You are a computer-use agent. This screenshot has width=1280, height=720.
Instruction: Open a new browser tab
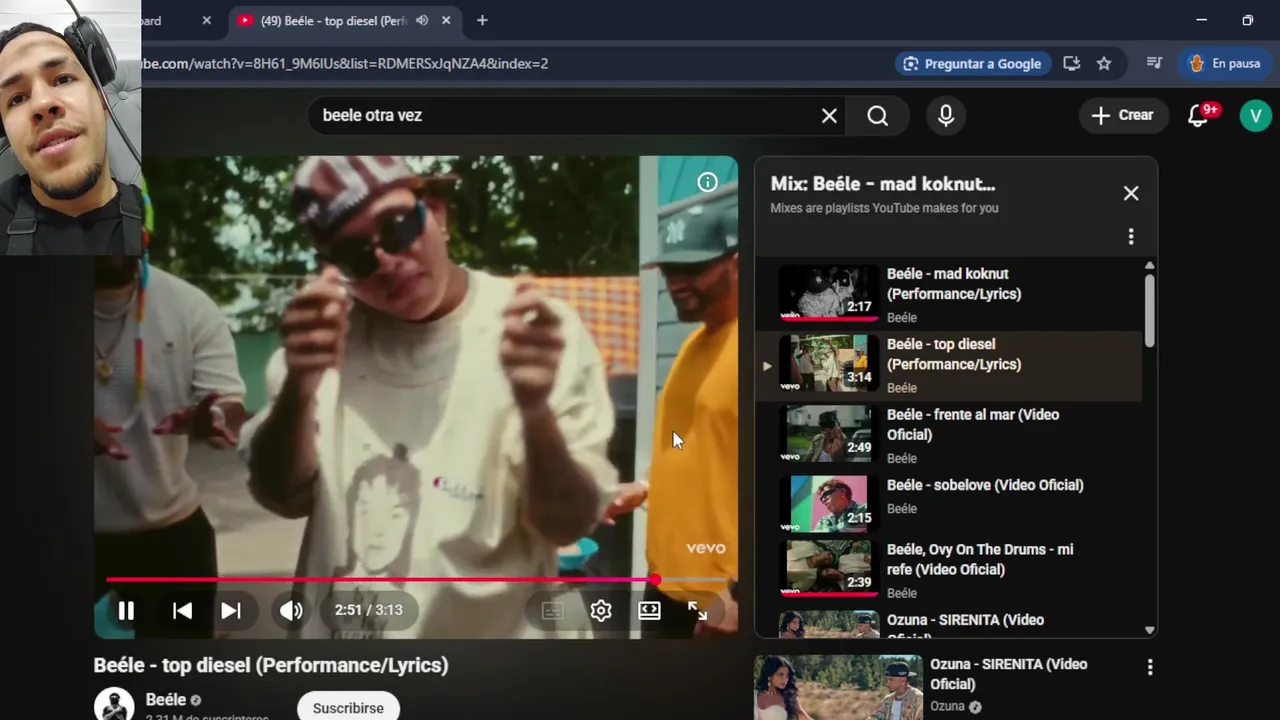(482, 20)
